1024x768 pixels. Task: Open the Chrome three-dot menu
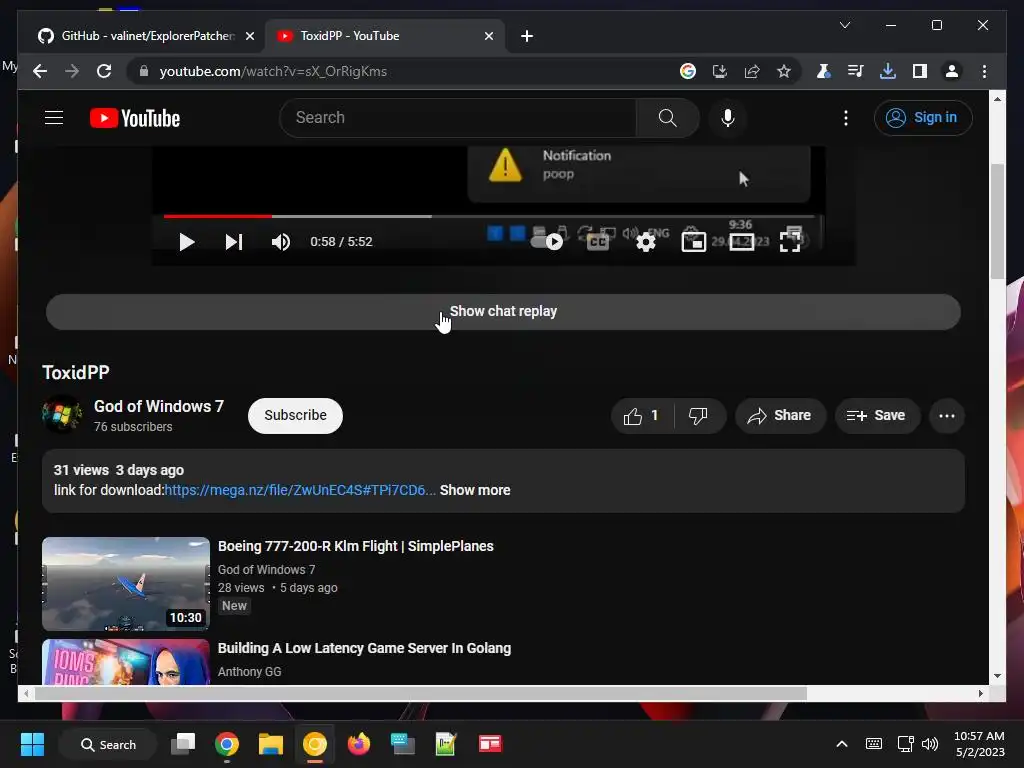984,71
